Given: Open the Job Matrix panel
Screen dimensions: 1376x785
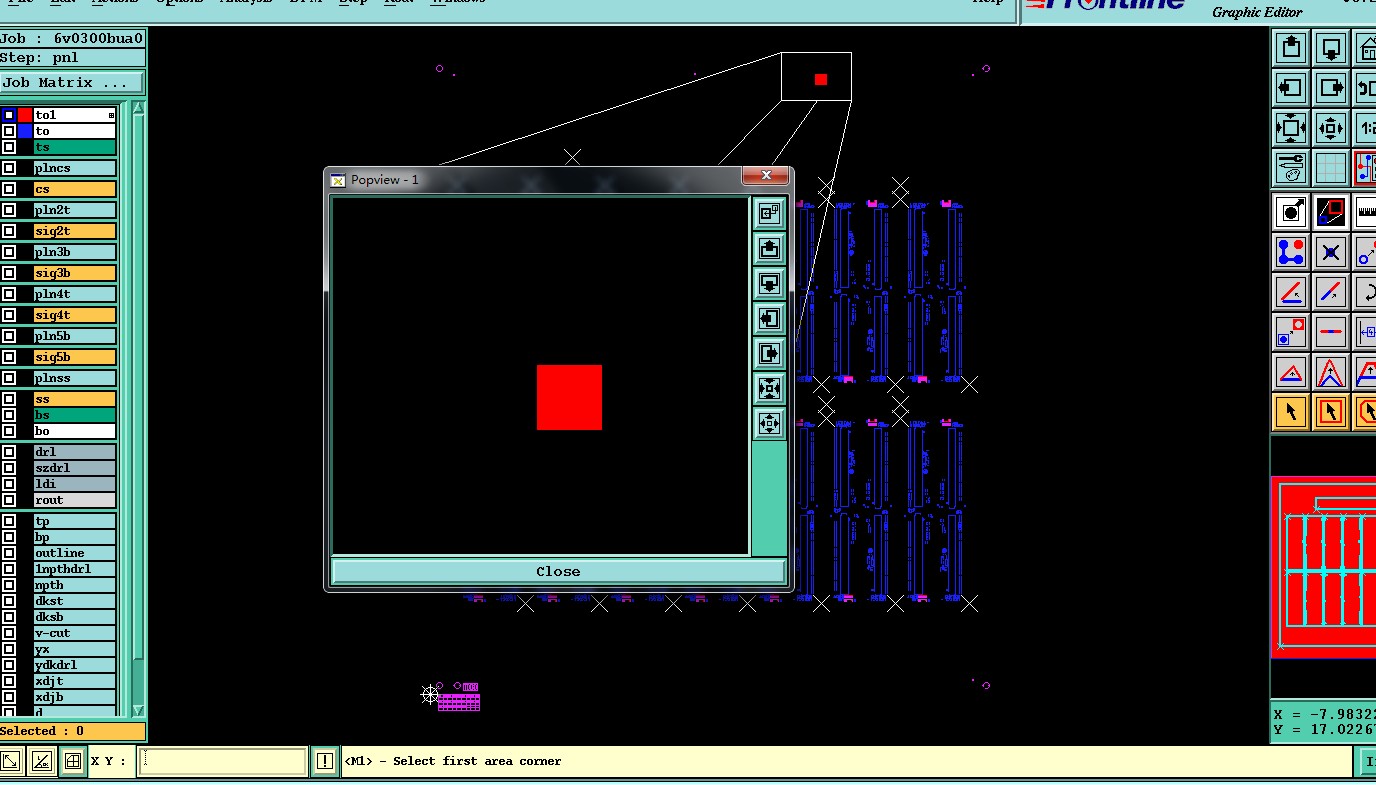Looking at the screenshot, I should [72, 83].
